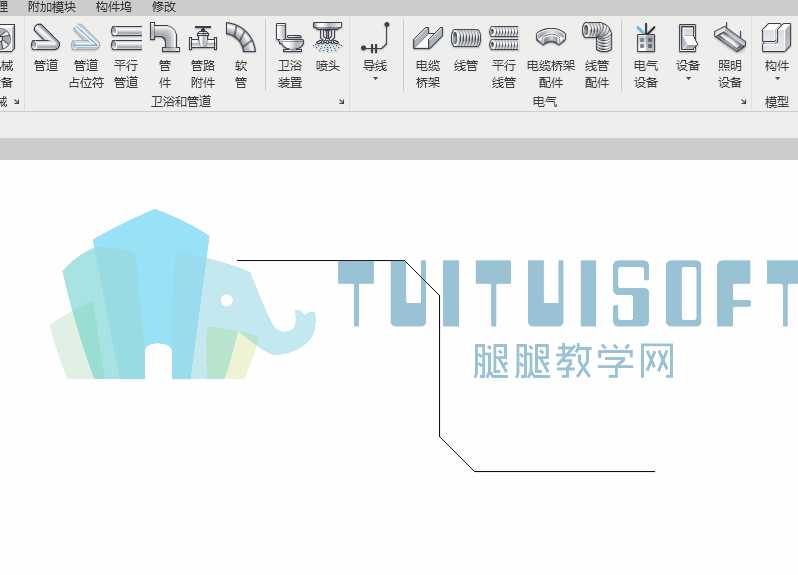This screenshot has height=575, width=798.
Task: Click the 电气设备 electrical equipment tool
Action: [x=646, y=55]
